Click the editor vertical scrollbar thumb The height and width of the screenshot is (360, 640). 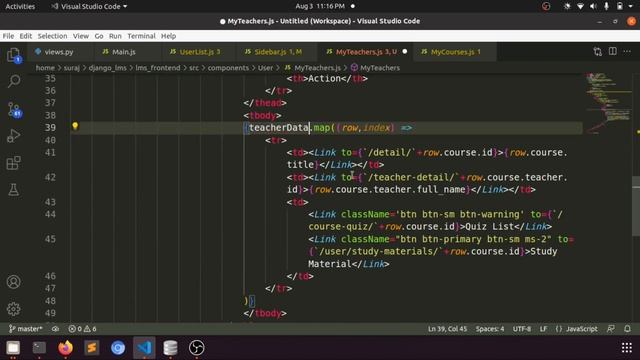coord(636,206)
